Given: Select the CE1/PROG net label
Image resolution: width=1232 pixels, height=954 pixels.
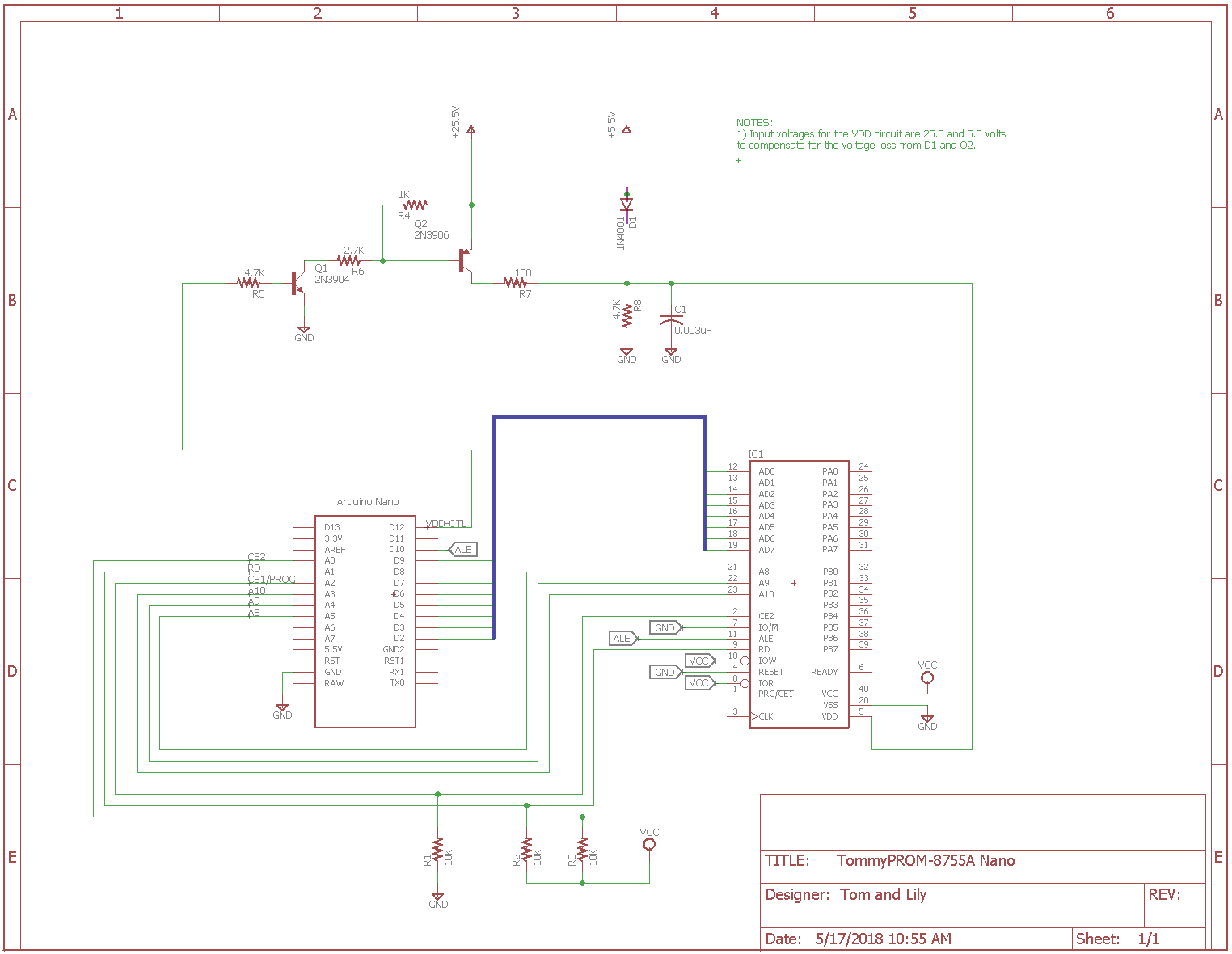Looking at the screenshot, I should coord(272,580).
